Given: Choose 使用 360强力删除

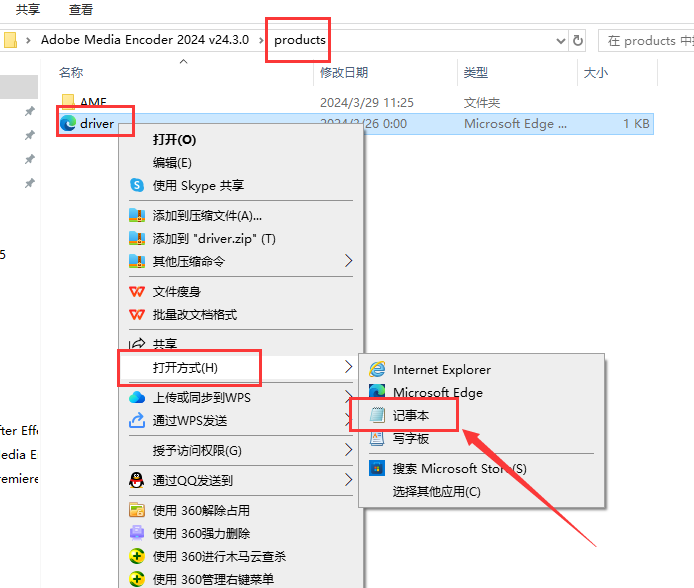Looking at the screenshot, I should [x=201, y=533].
